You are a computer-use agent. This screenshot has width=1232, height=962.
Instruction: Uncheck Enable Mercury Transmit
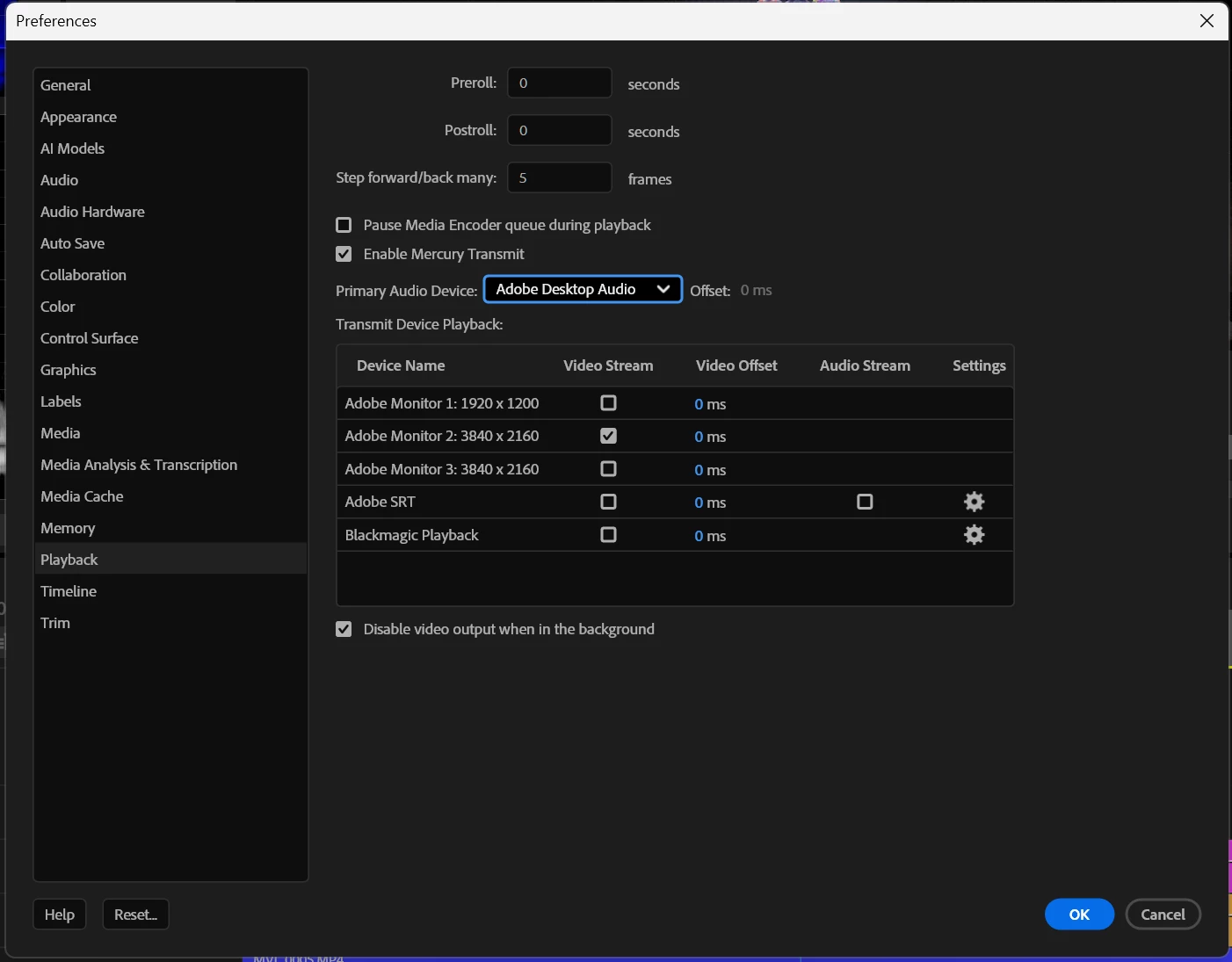click(x=344, y=254)
